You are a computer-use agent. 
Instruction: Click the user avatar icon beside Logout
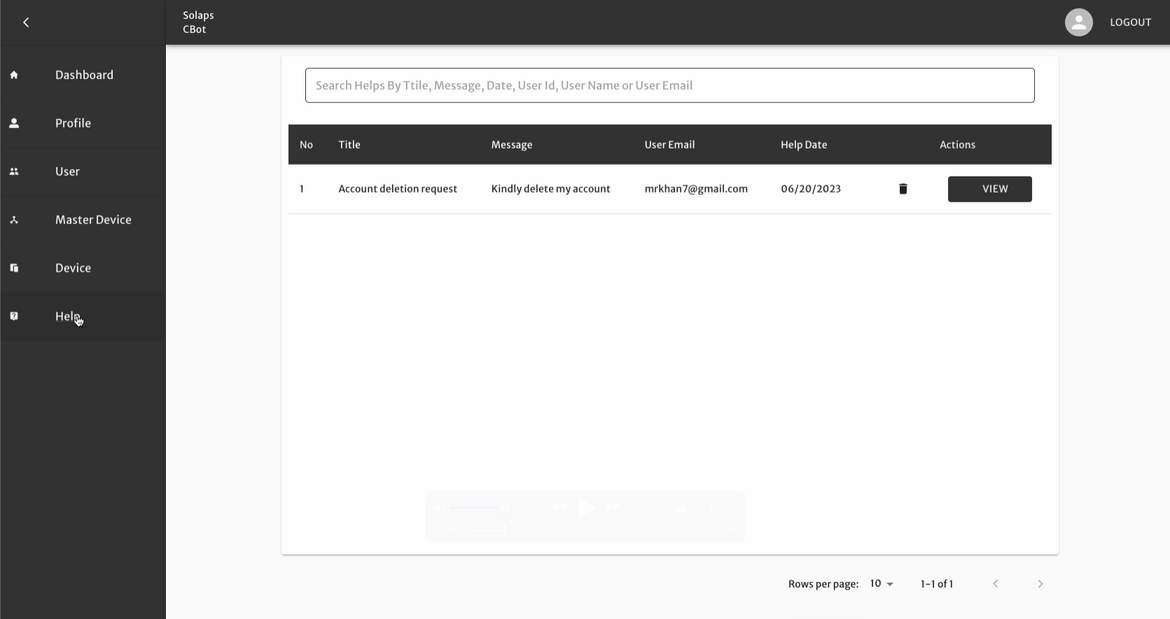coord(1078,22)
